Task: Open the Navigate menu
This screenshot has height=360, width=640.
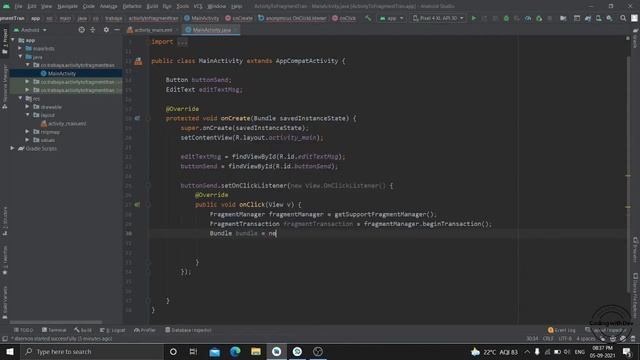Action: coord(67,6)
